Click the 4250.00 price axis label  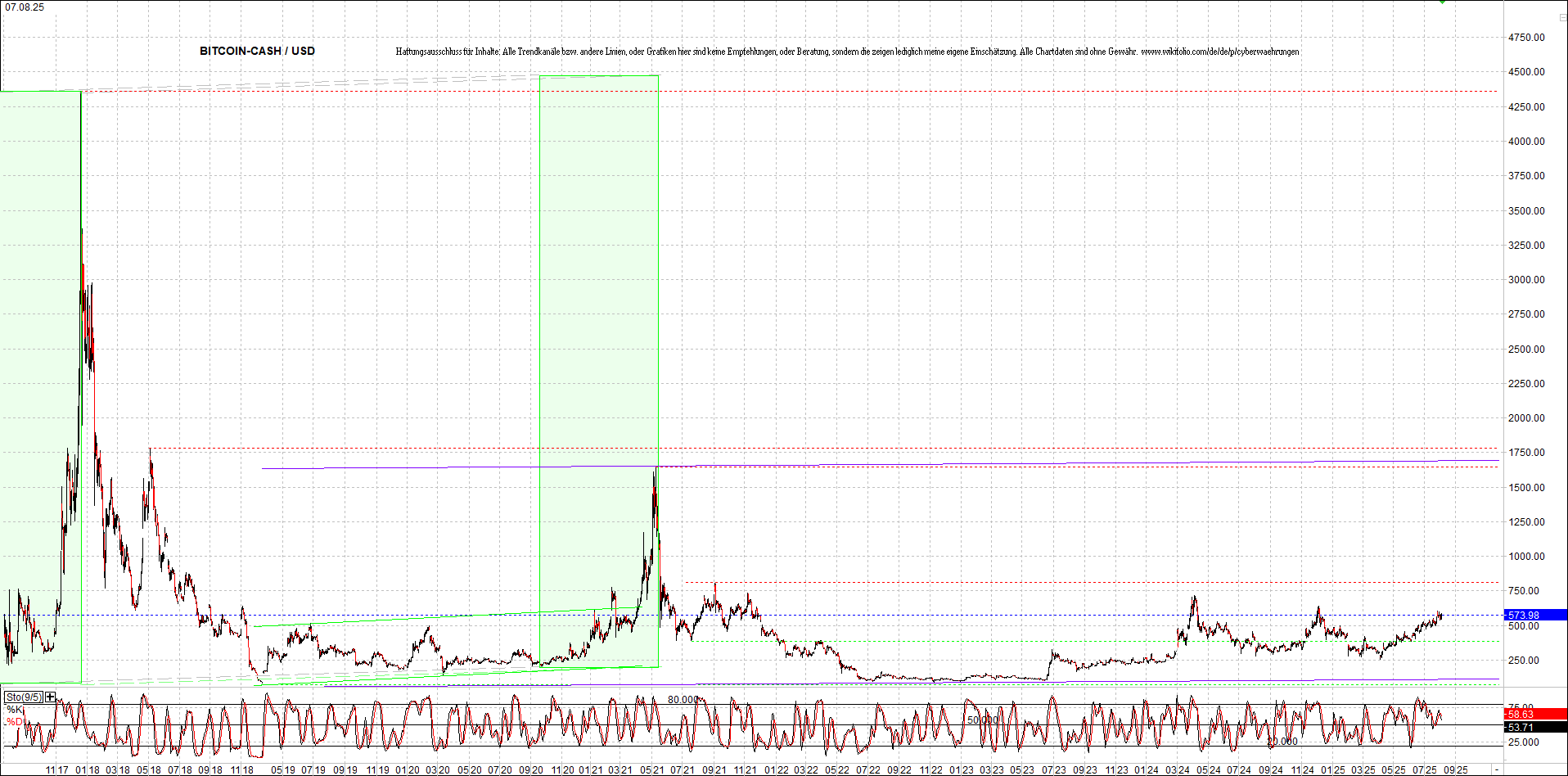(1526, 107)
